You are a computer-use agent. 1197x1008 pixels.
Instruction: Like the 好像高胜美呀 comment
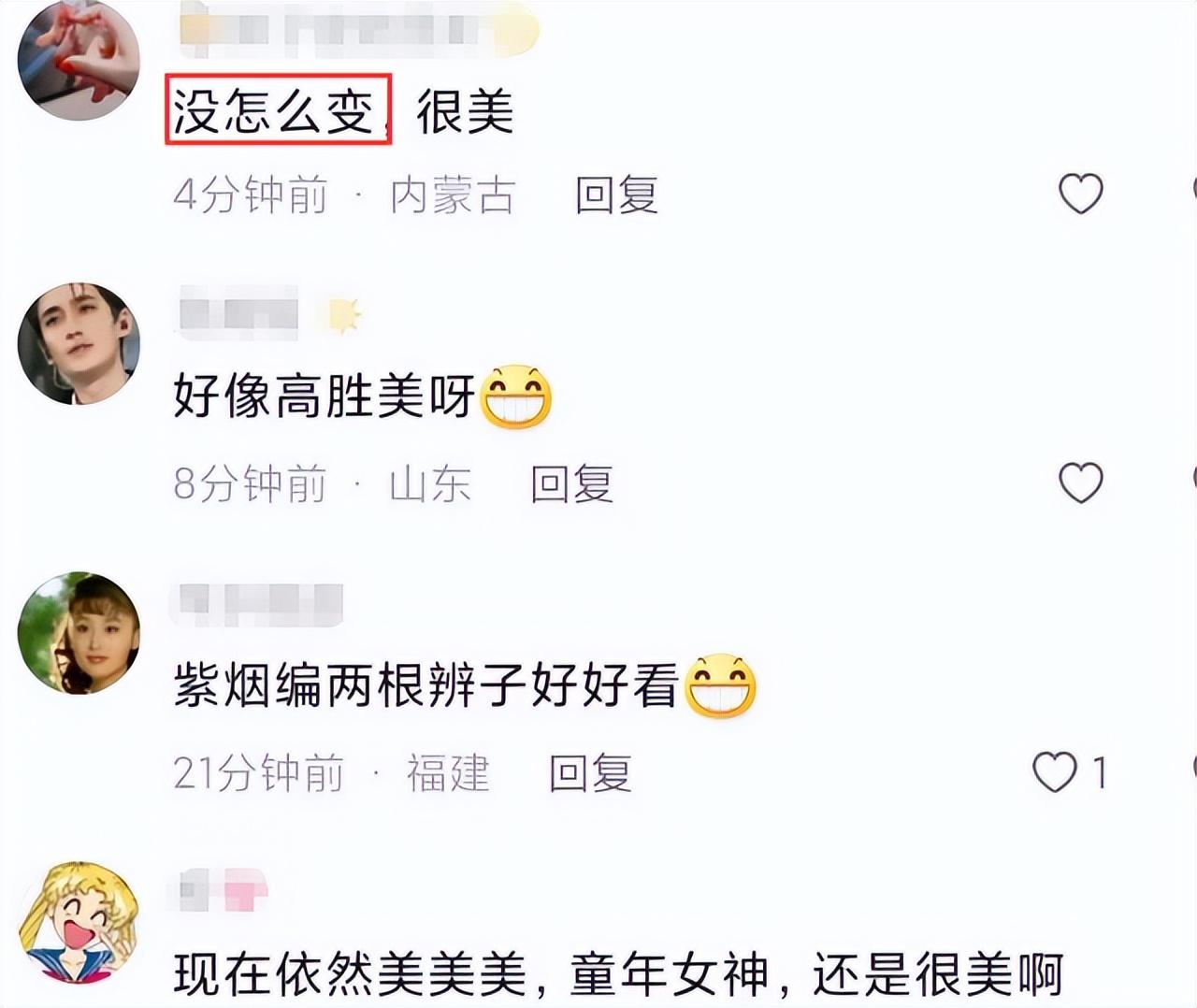[x=1081, y=482]
